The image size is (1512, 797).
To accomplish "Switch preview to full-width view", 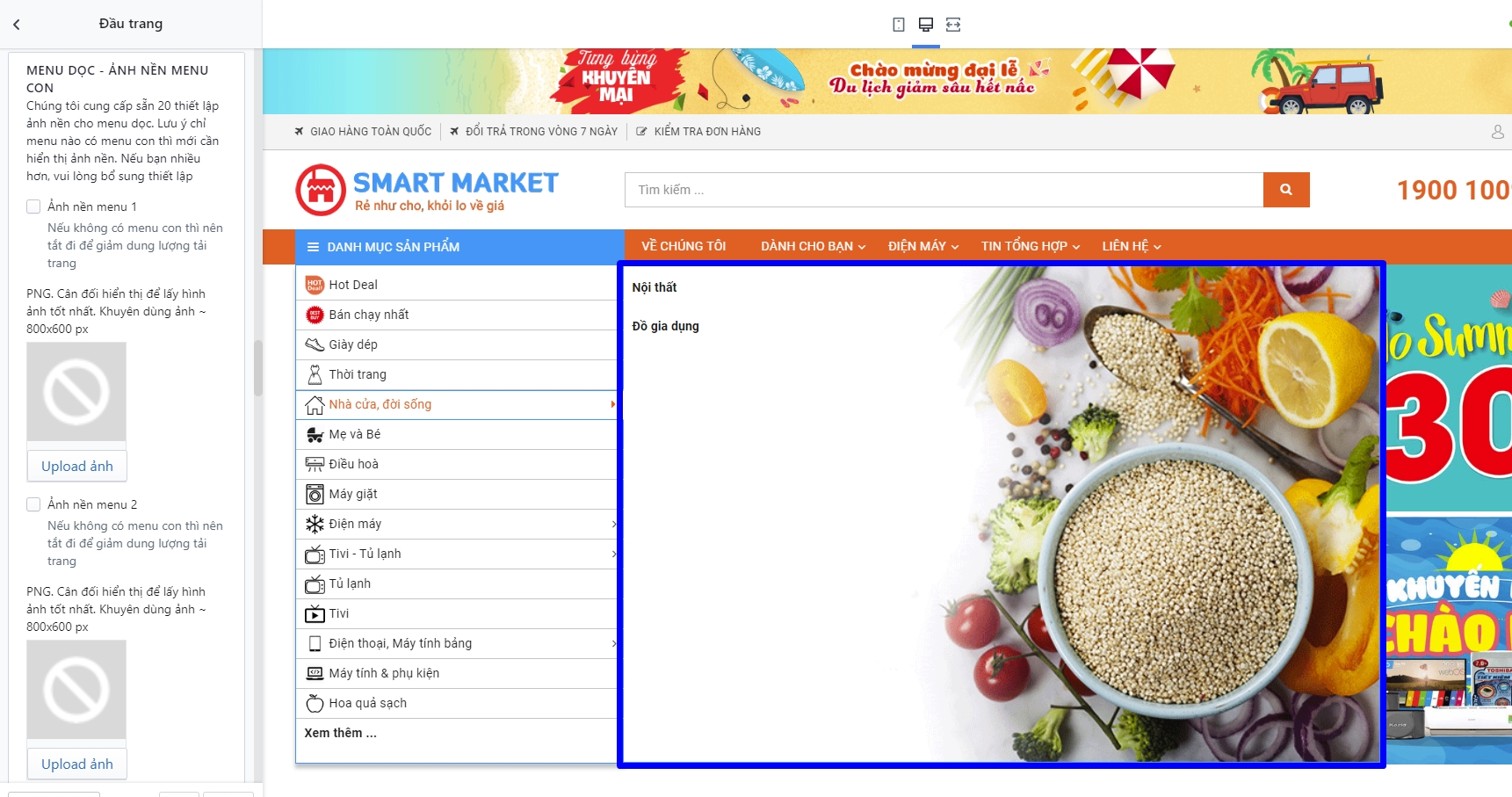I will pos(953,25).
